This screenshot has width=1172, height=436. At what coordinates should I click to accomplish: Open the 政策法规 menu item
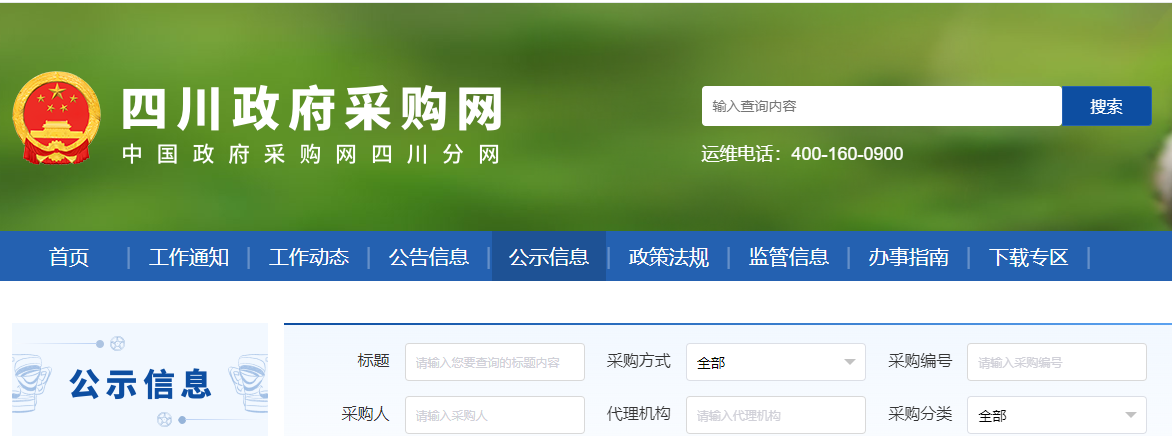pyautogui.click(x=668, y=257)
